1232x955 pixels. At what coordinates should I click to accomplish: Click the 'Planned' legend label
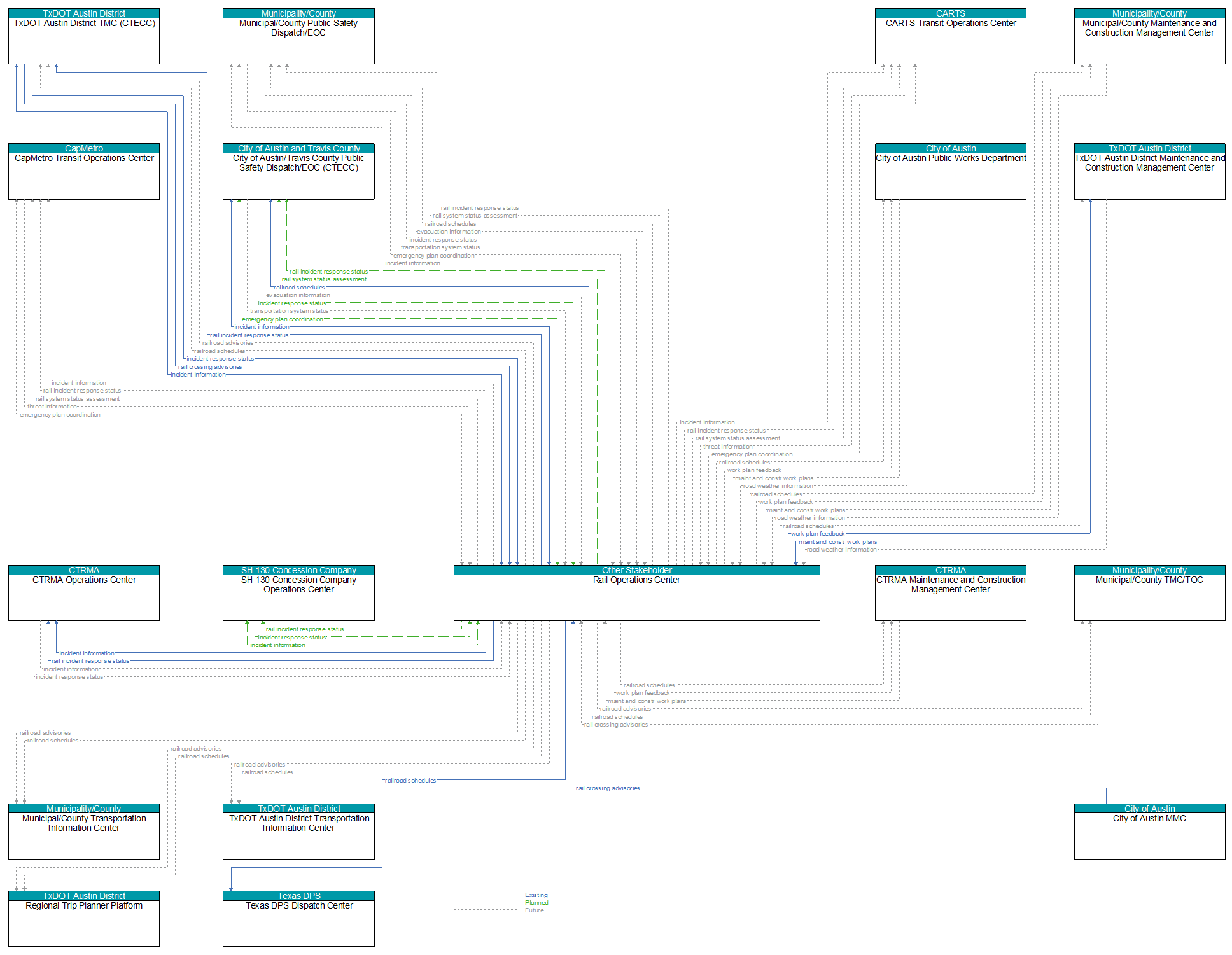pyautogui.click(x=536, y=903)
